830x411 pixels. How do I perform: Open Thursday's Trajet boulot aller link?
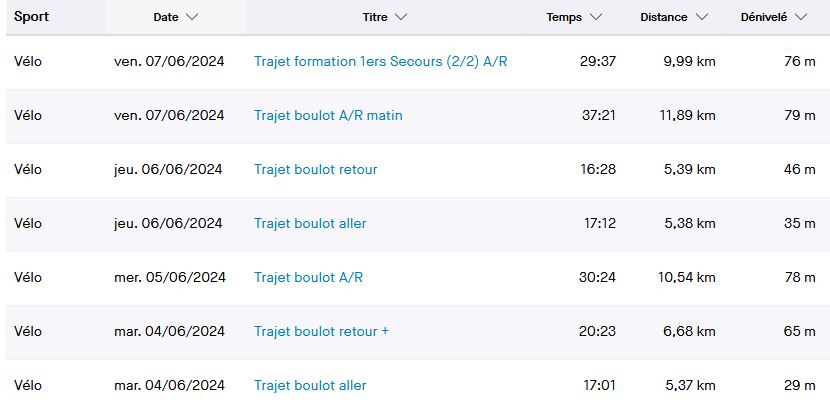click(310, 224)
